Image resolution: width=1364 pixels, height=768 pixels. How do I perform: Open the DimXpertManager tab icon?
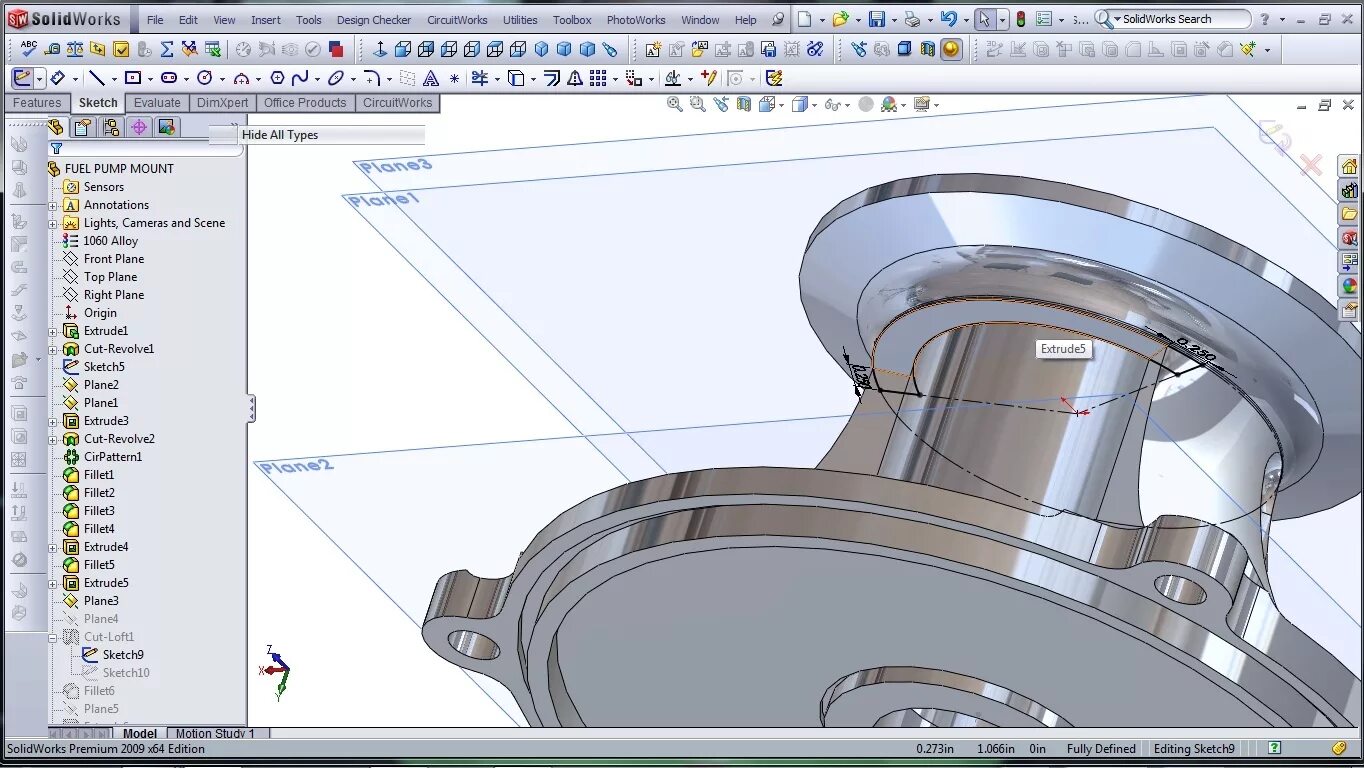139,127
